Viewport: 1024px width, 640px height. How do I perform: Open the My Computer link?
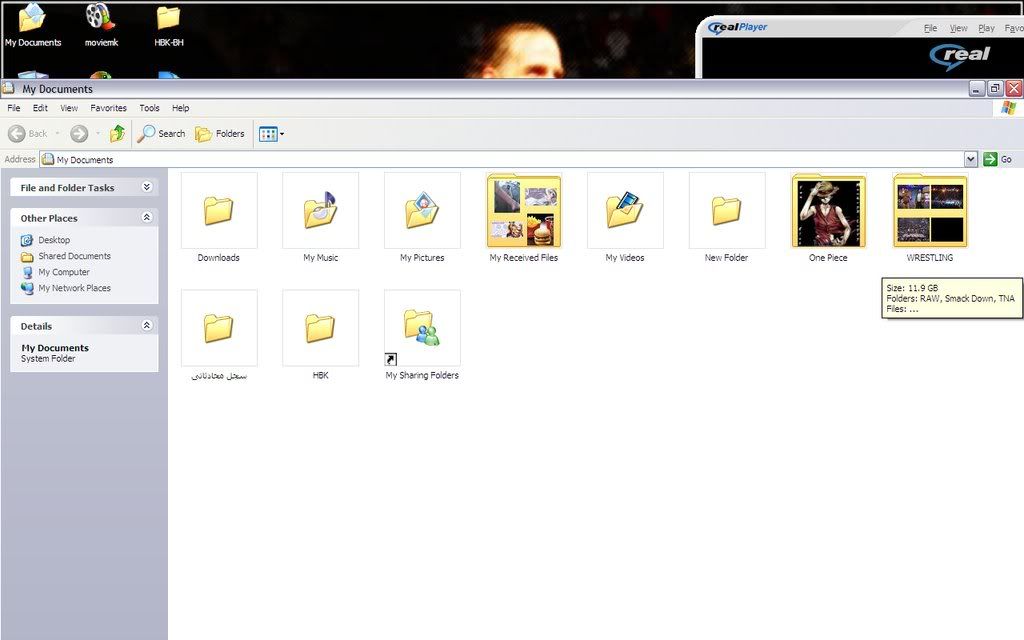coord(56,272)
